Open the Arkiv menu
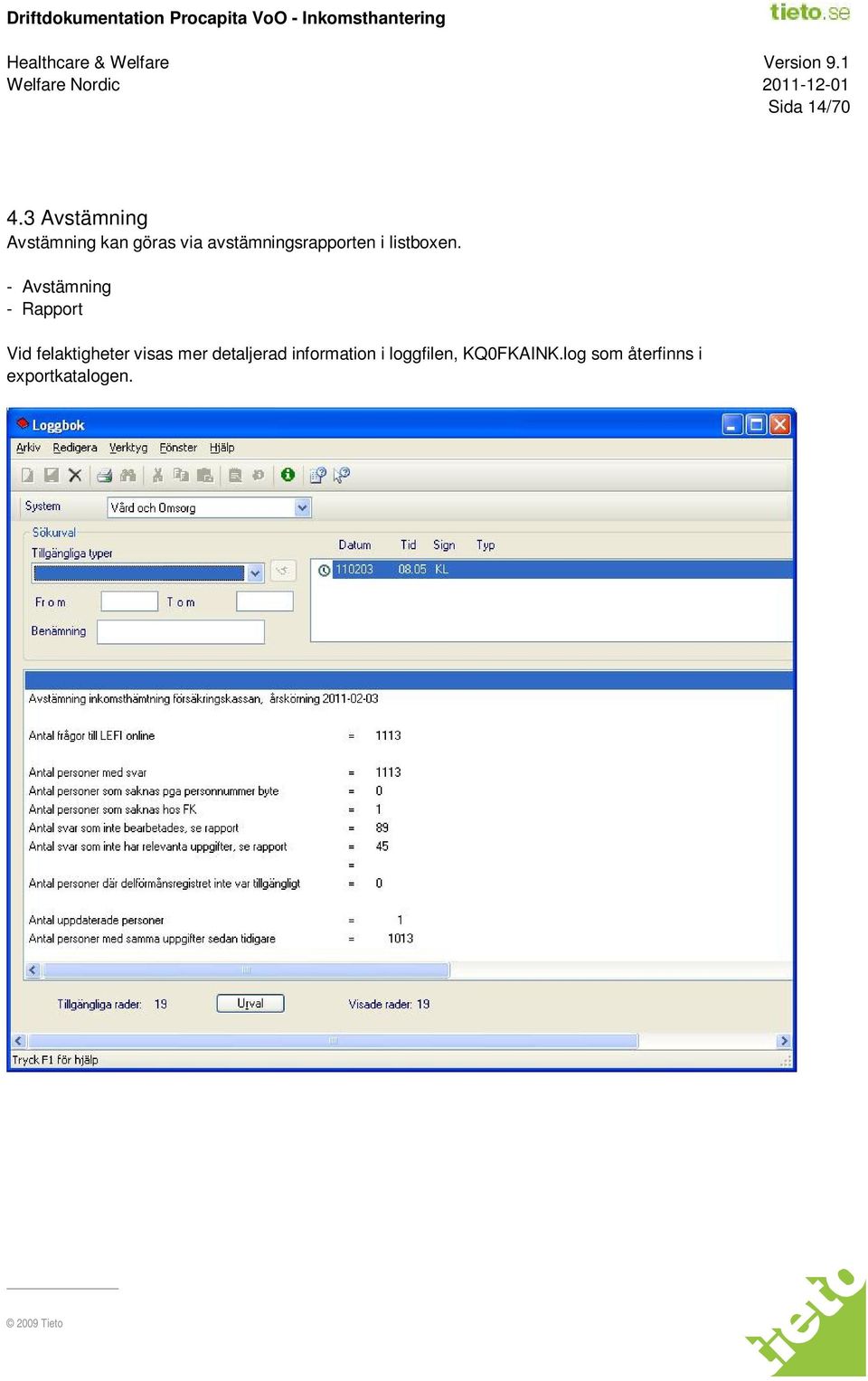868x1381 pixels. click(28, 448)
